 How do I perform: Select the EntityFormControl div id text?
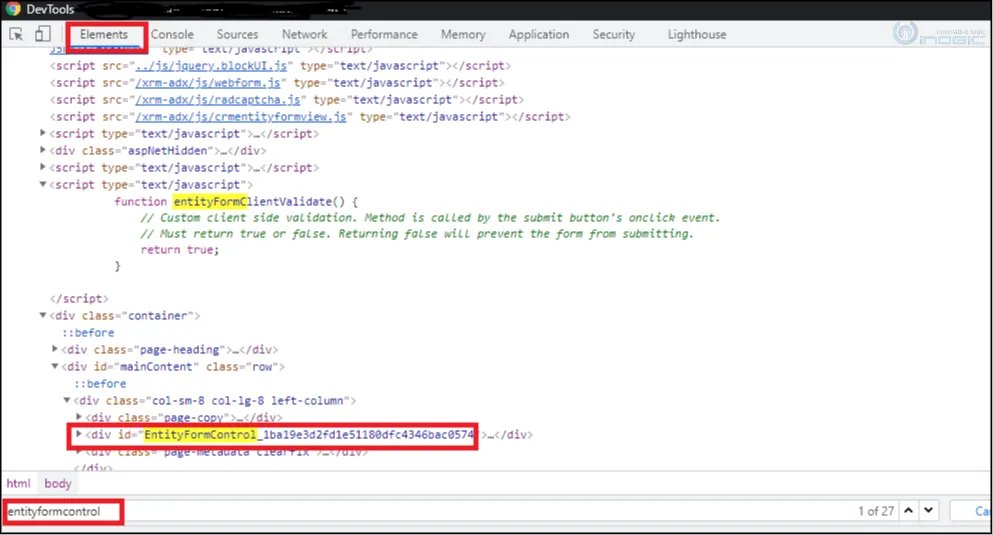point(308,435)
